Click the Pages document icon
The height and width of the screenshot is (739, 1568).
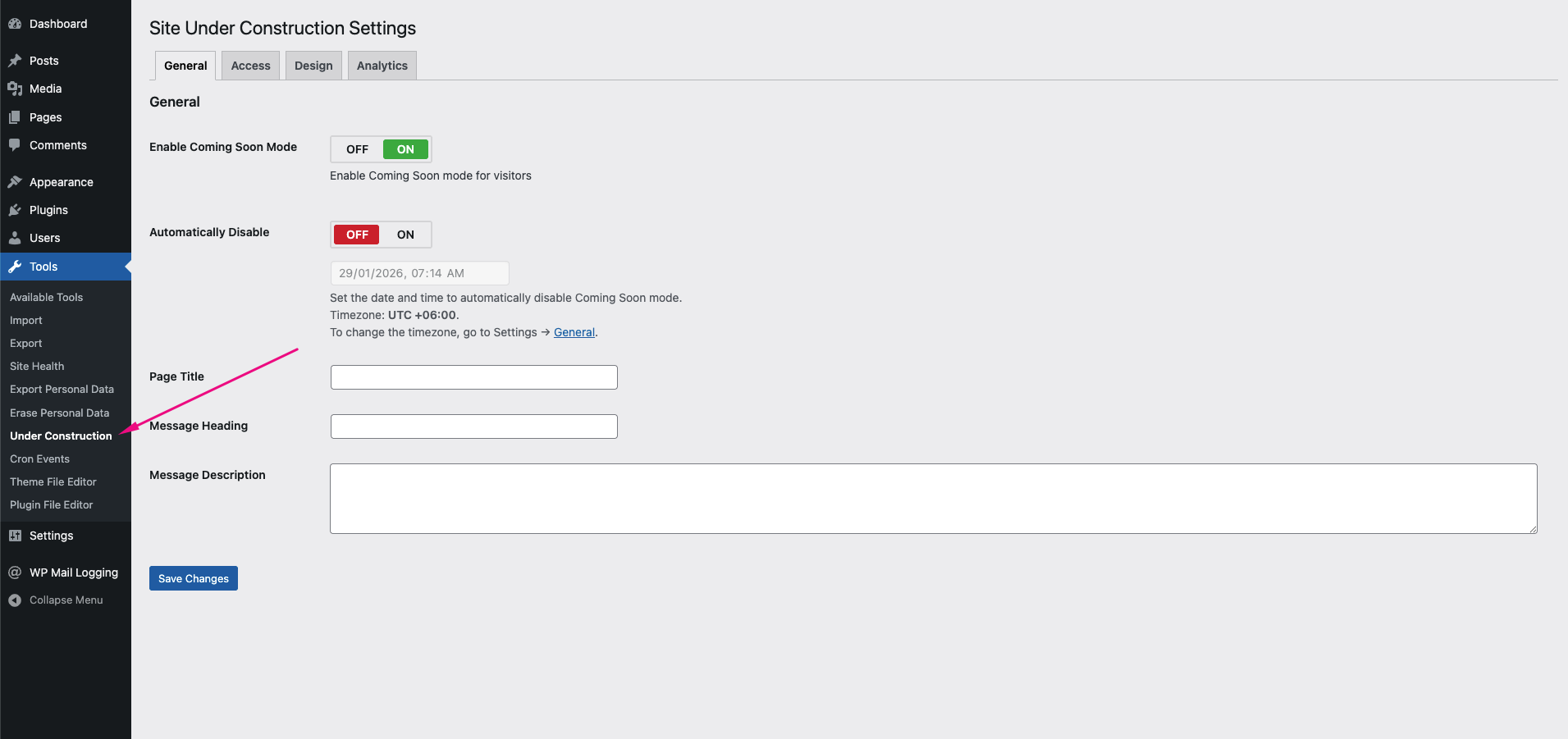point(16,116)
